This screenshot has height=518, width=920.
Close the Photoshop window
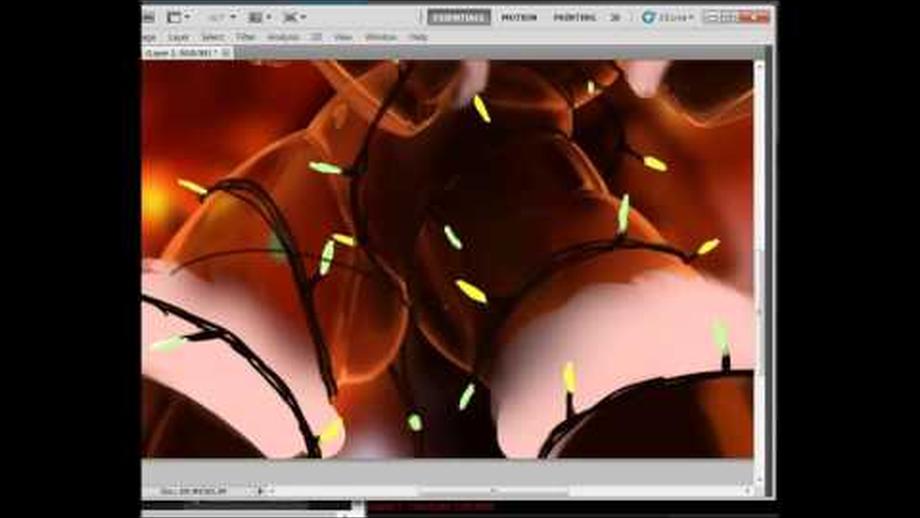coord(755,18)
